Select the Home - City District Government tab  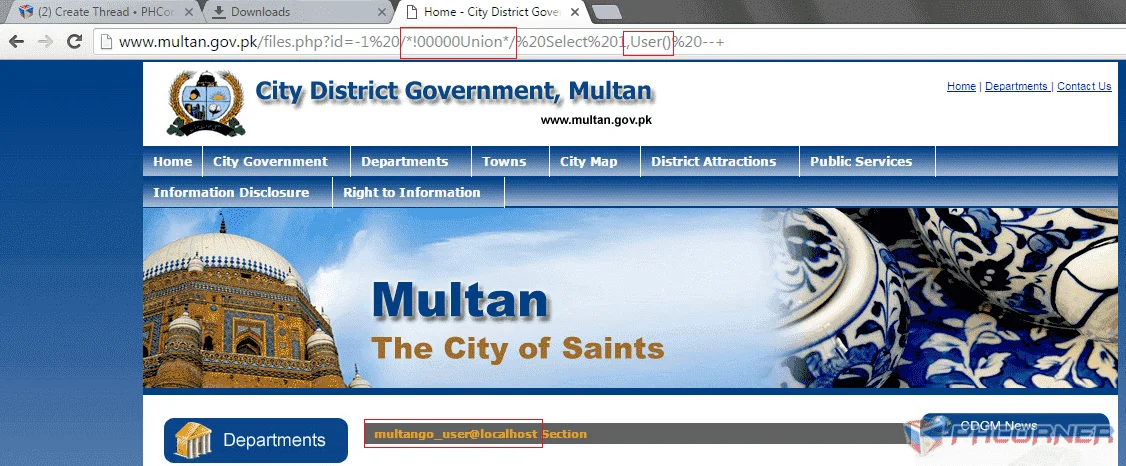[x=491, y=11]
